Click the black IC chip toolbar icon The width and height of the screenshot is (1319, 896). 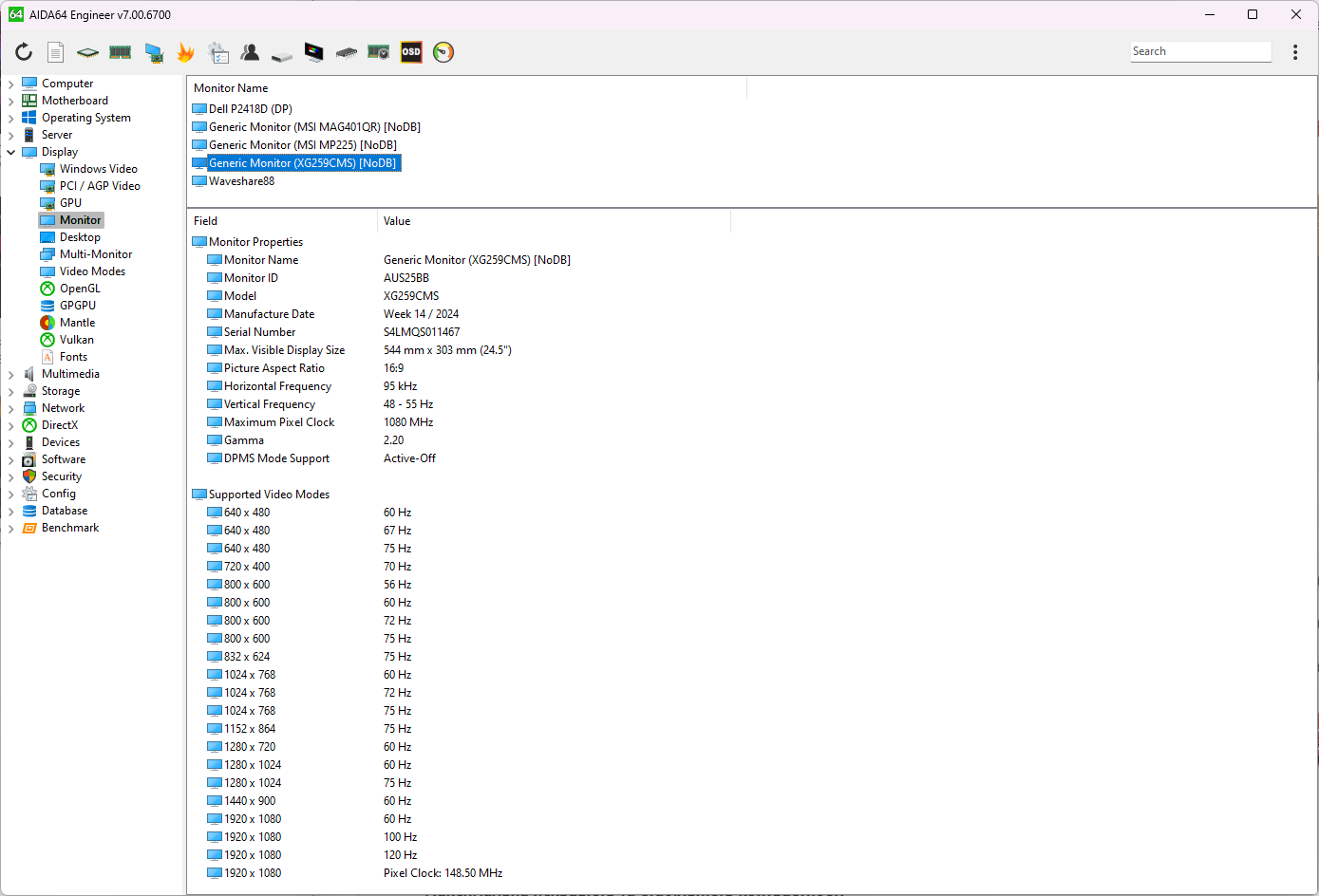(x=347, y=52)
